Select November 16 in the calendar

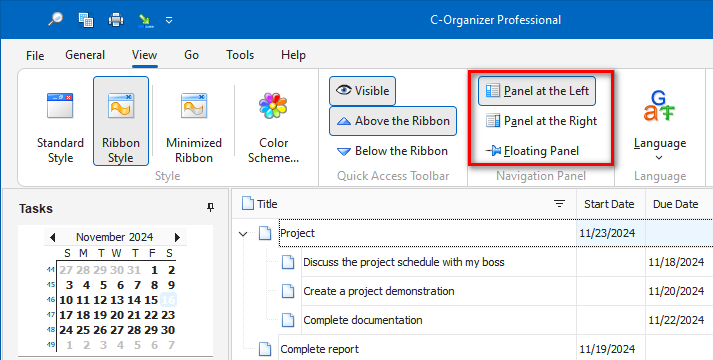click(168, 300)
